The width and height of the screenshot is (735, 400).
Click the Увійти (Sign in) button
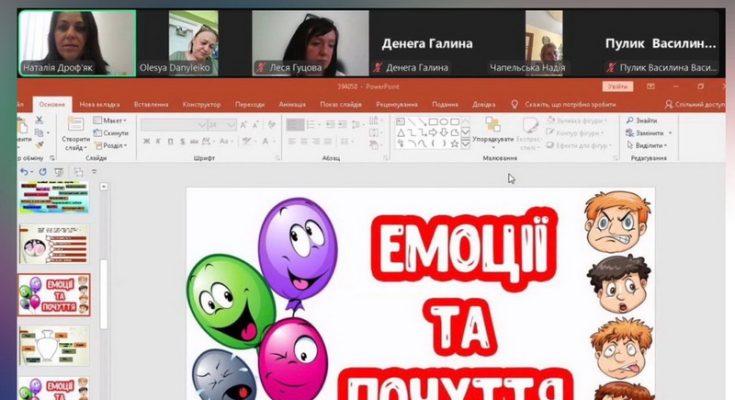click(x=617, y=87)
